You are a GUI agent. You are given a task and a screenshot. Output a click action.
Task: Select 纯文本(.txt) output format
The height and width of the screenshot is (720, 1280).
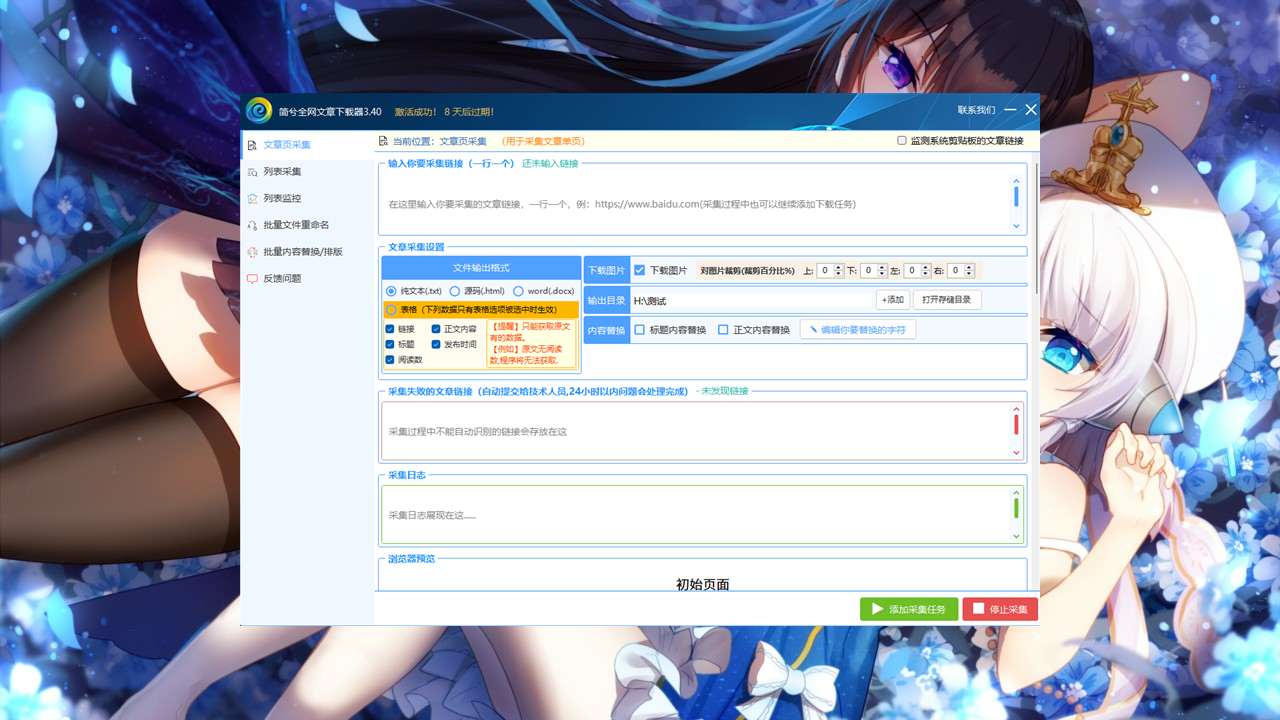tap(391, 291)
